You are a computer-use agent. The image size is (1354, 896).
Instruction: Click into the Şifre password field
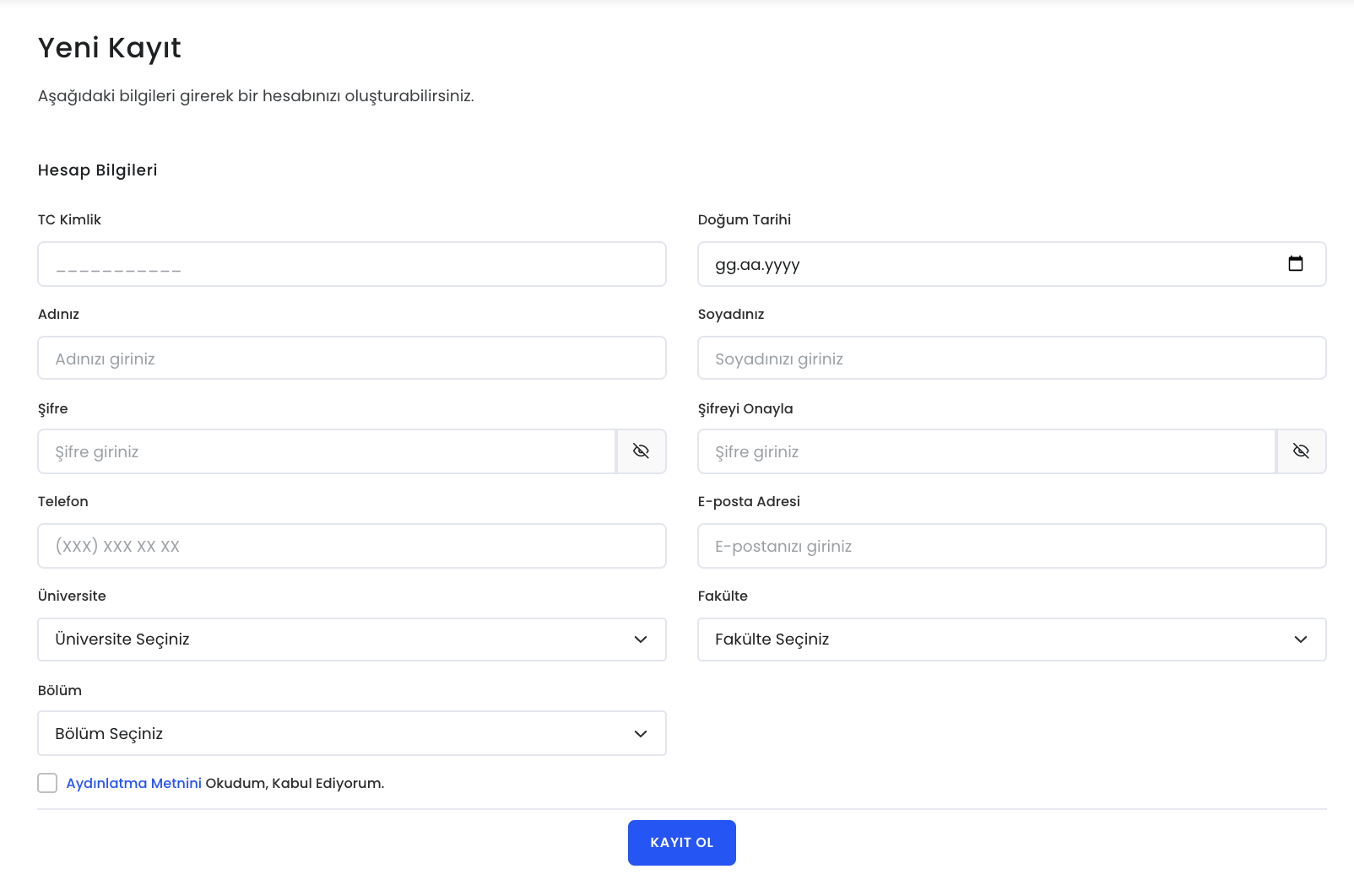(x=326, y=451)
